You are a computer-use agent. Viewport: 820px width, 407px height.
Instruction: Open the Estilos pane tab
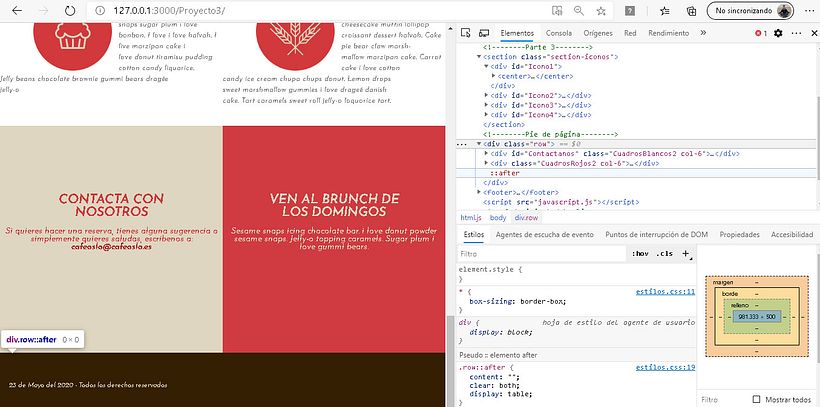click(x=474, y=235)
